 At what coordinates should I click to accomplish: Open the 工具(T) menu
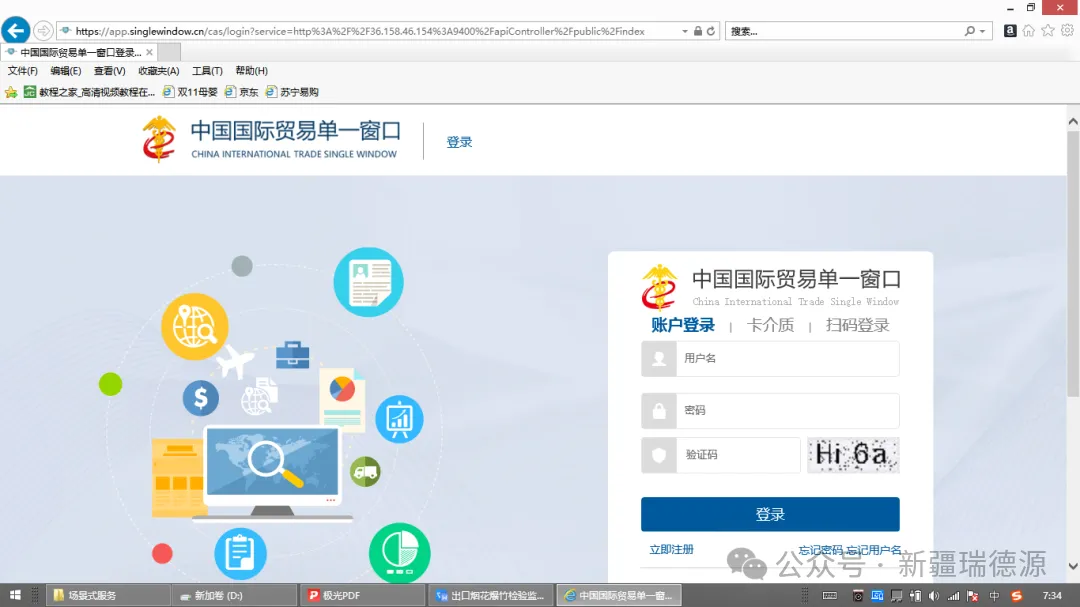(x=207, y=71)
